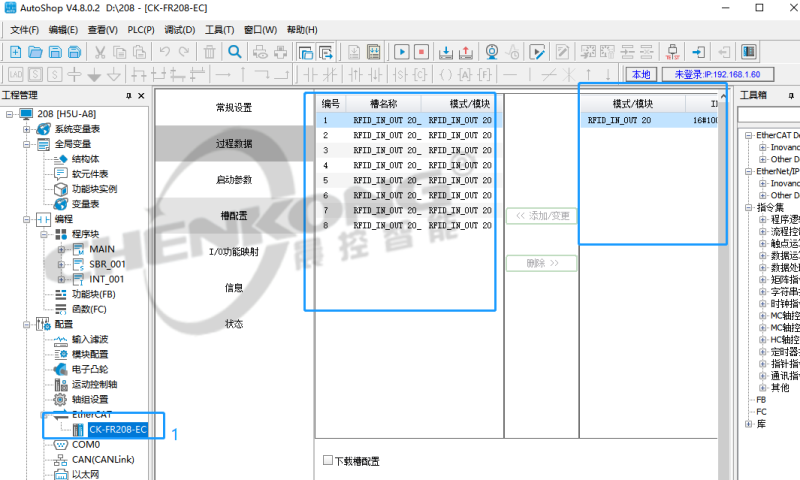
Task: Click the New project toolbar icon
Action: coord(15,51)
